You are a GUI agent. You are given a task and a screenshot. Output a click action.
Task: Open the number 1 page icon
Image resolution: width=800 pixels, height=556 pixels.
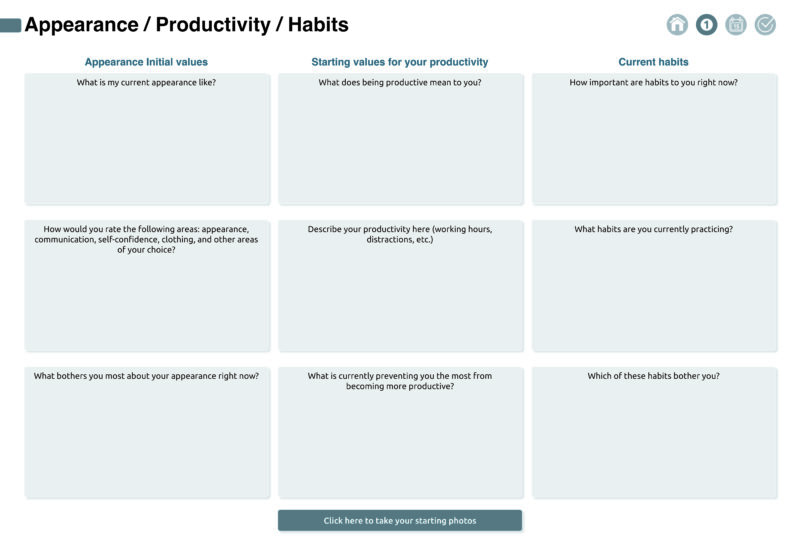707,25
